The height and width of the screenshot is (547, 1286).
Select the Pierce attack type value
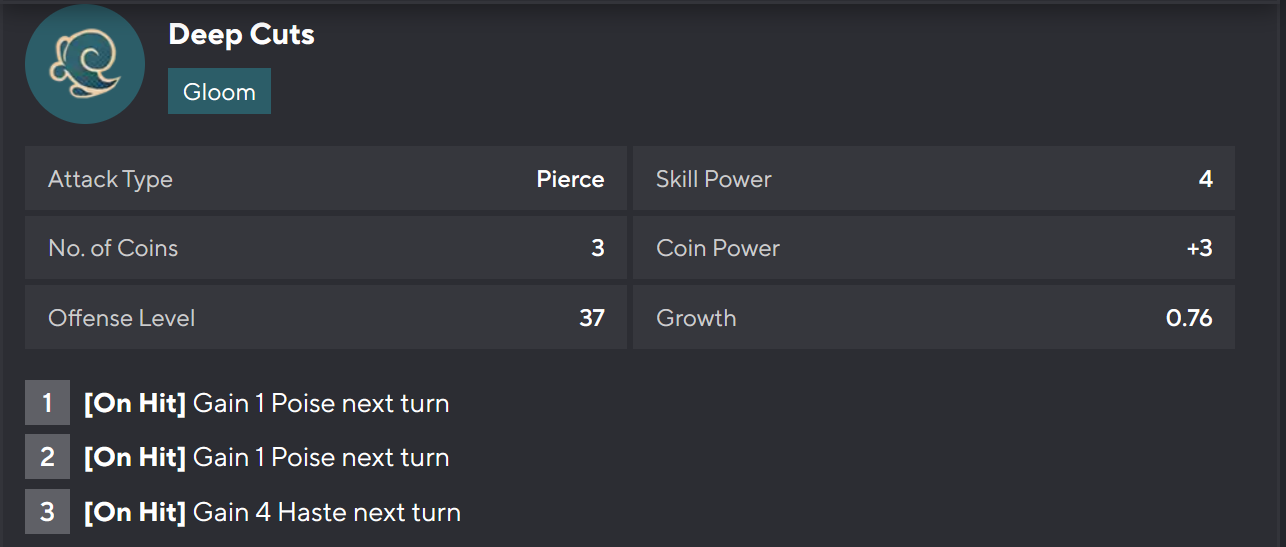(570, 179)
